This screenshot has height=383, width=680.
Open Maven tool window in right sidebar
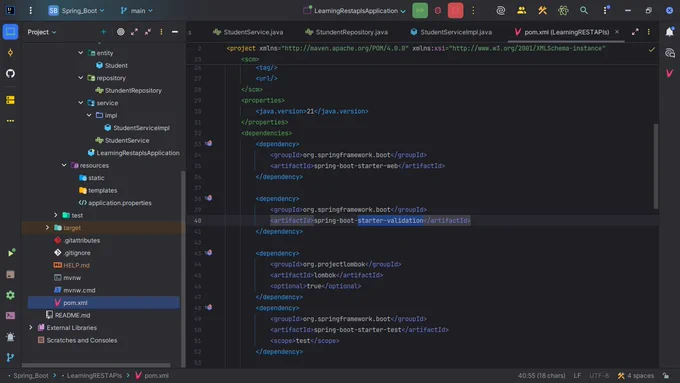[670, 73]
